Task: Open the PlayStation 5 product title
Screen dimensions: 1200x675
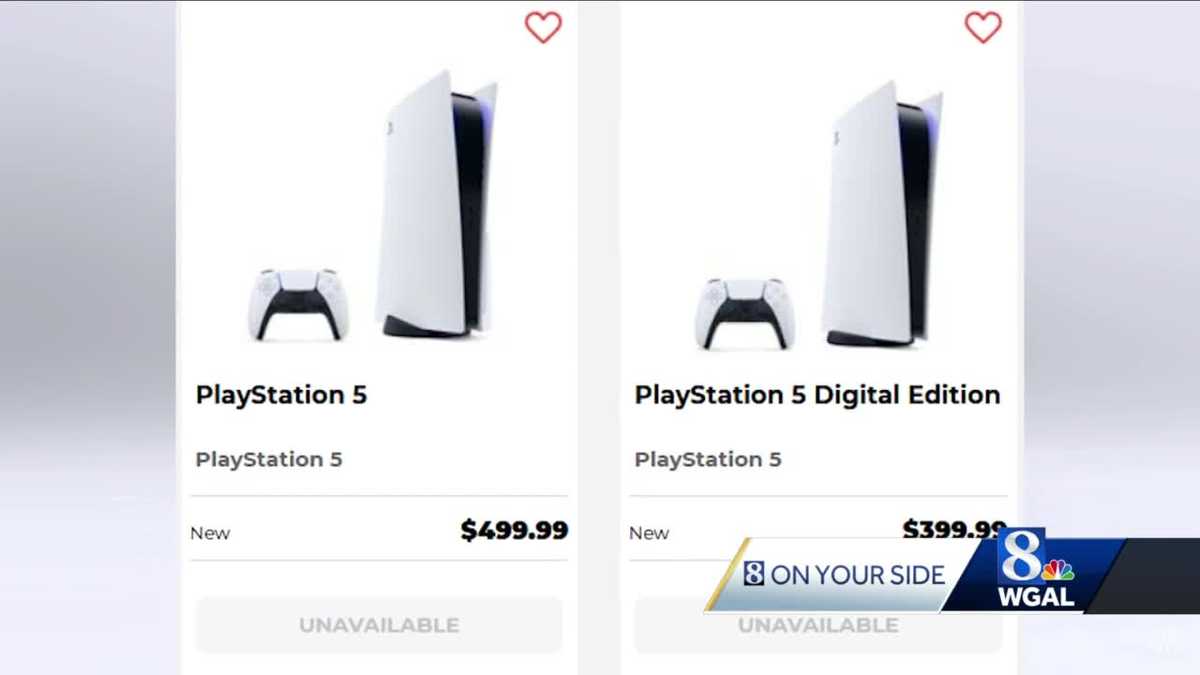Action: pos(281,394)
